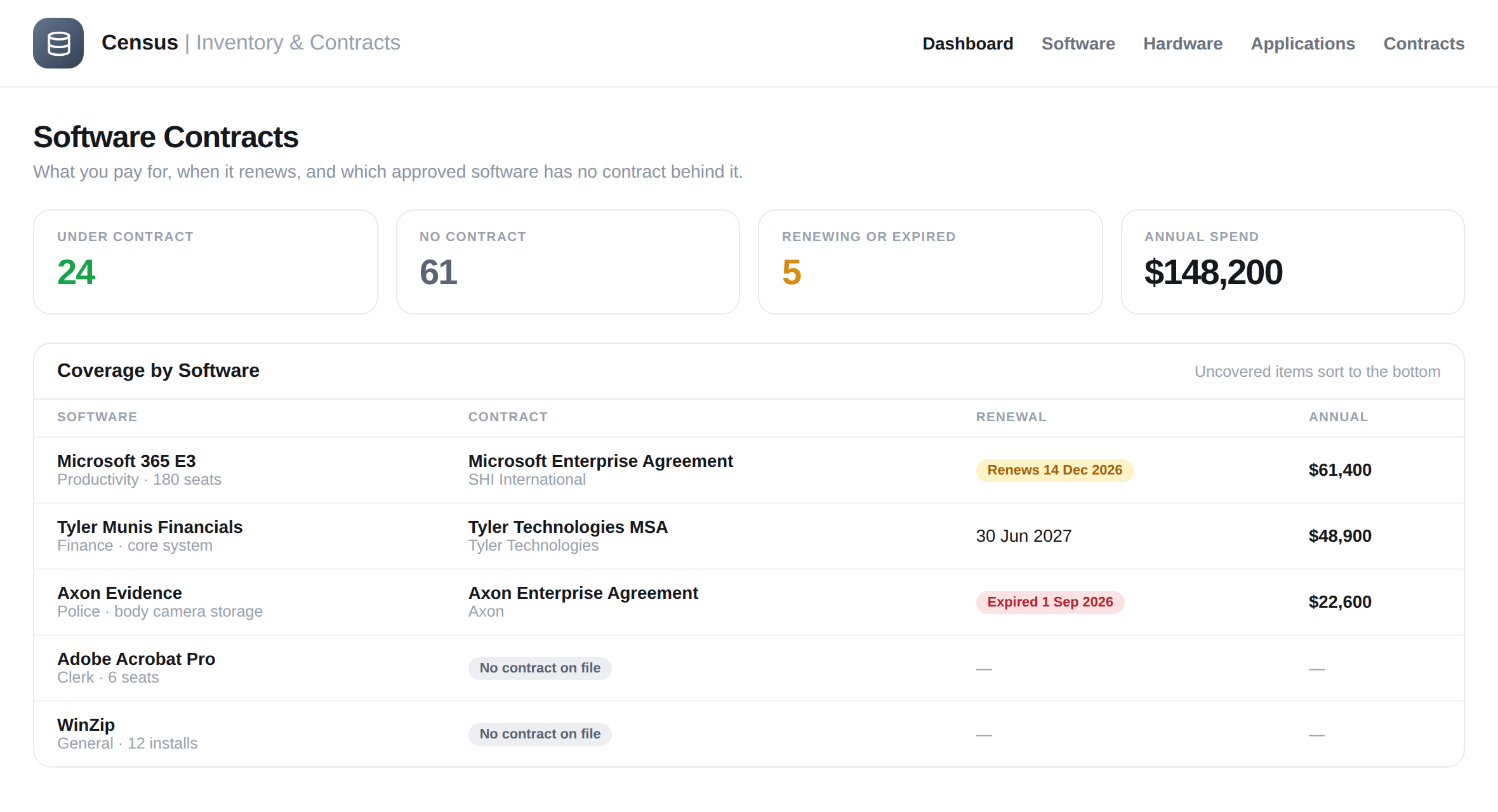Viewport: 1498px width, 812px height.
Task: Click the Renews 14 Dec 2026 badge
Action: 1054,470
